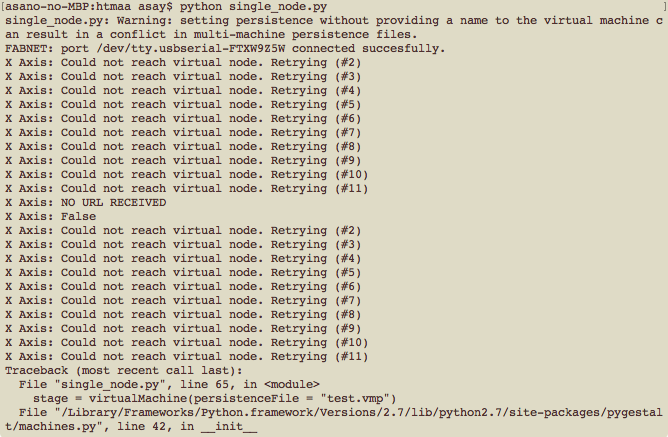Click the "test.vmp" string in code
The width and height of the screenshot is (668, 437).
click(x=355, y=399)
